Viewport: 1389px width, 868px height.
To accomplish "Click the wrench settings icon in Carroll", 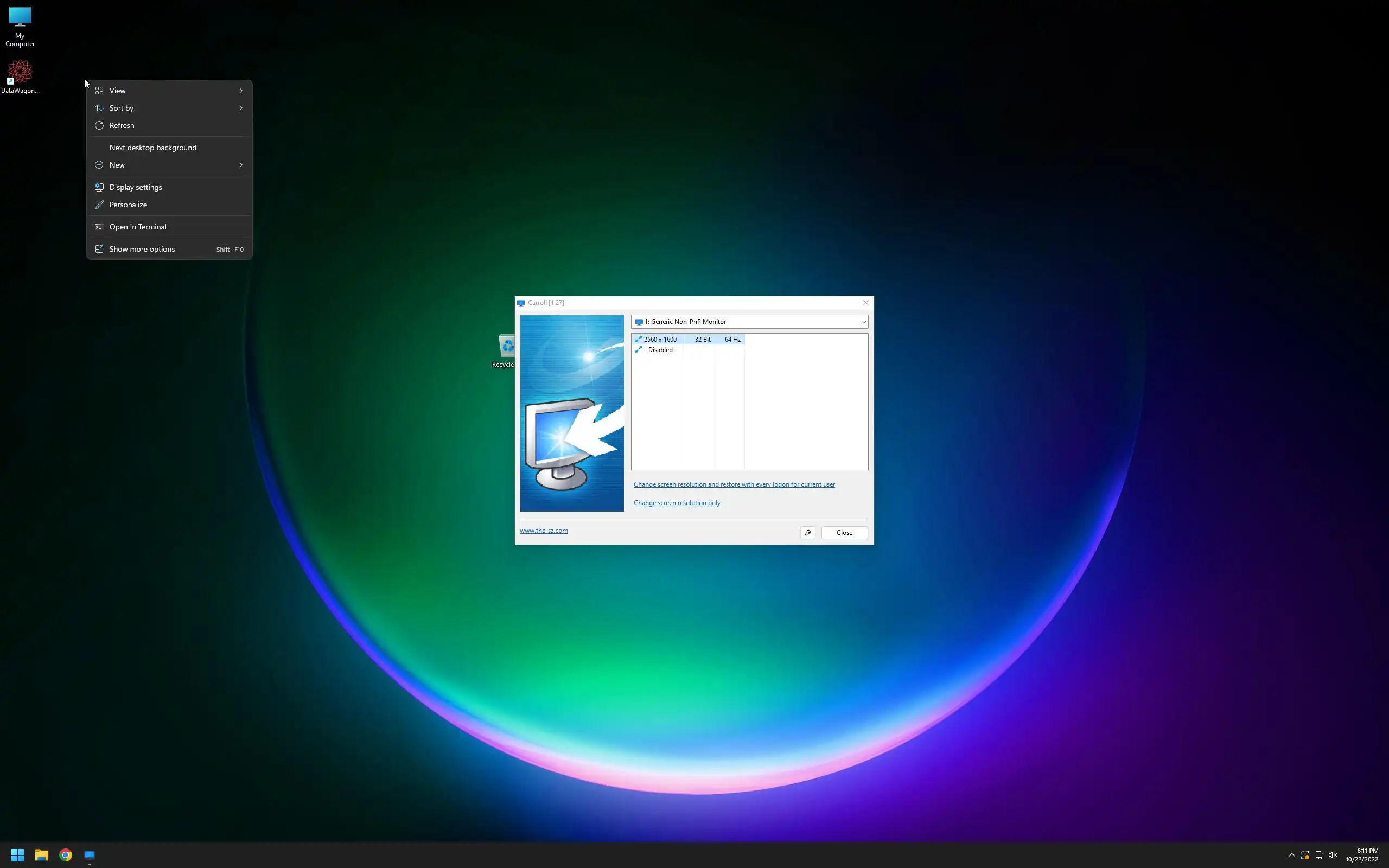I will click(x=807, y=533).
